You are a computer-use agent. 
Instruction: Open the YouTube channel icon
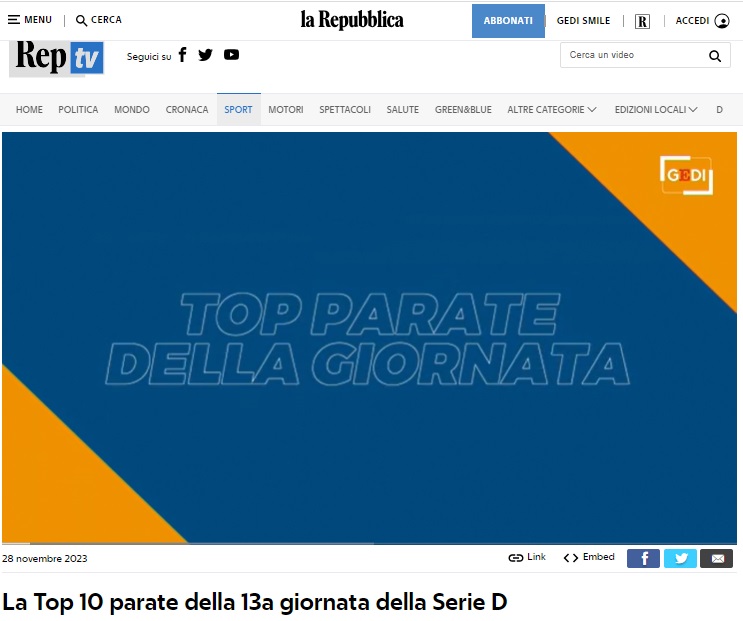(231, 55)
